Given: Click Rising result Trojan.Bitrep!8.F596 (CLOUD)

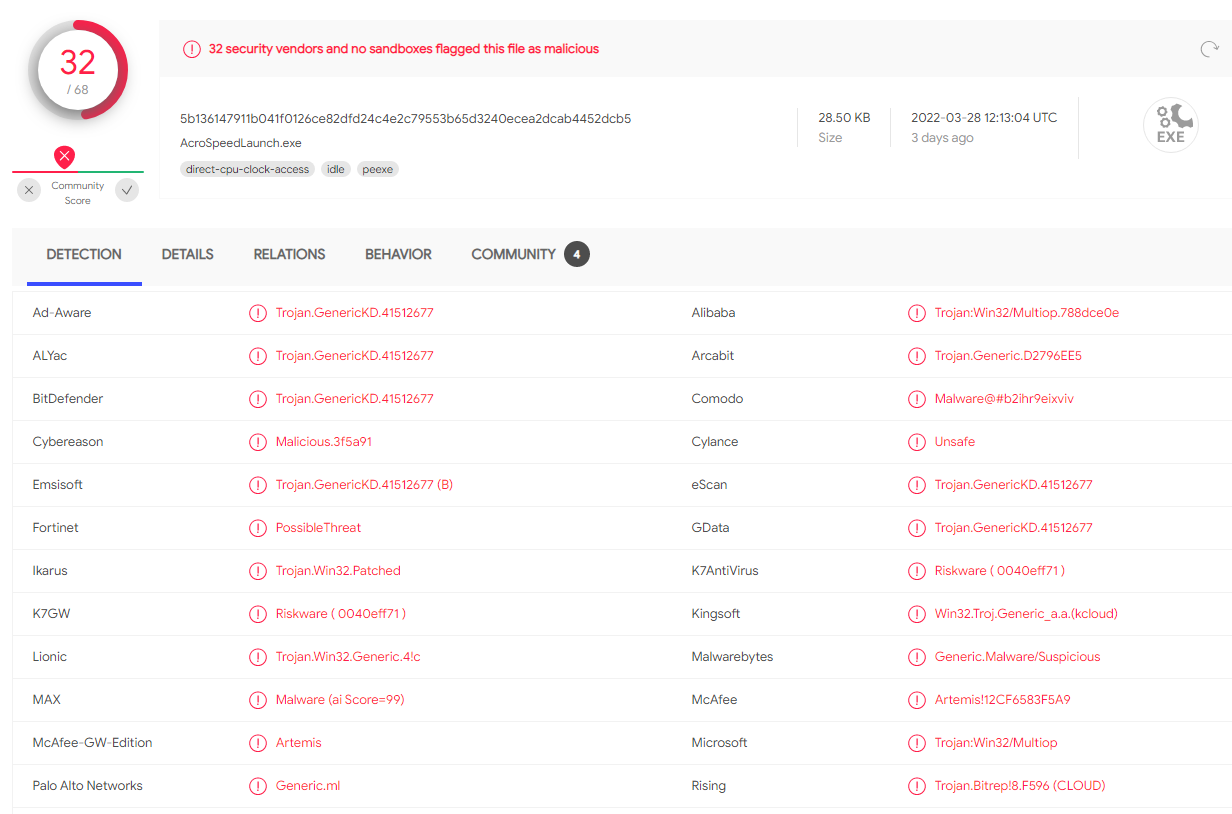Looking at the screenshot, I should click(1020, 786).
